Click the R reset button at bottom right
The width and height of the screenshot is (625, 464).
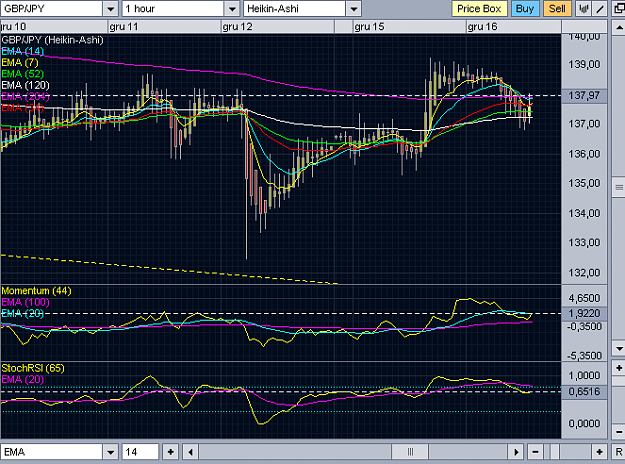point(619,452)
